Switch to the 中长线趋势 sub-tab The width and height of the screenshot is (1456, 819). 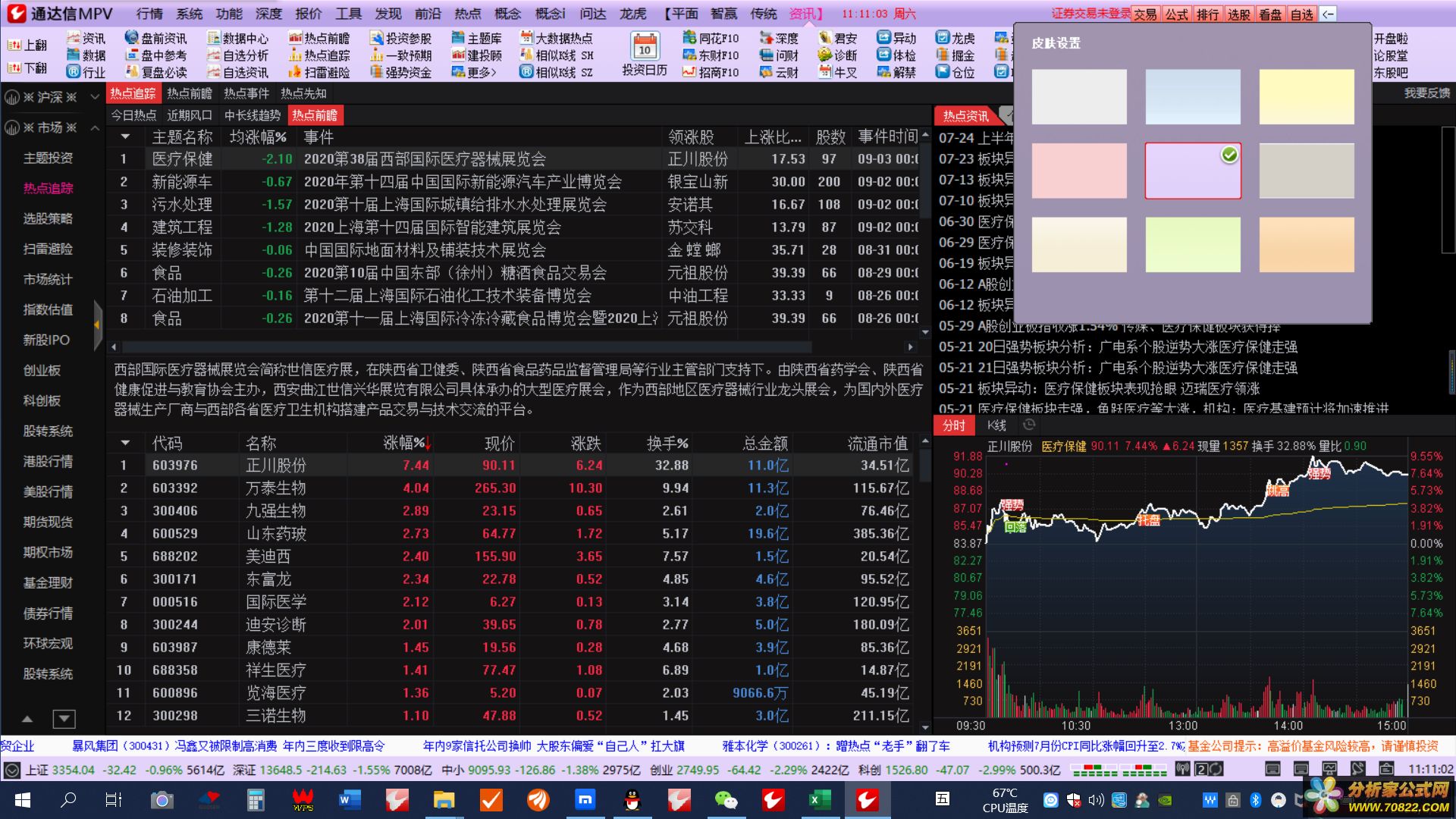point(253,115)
